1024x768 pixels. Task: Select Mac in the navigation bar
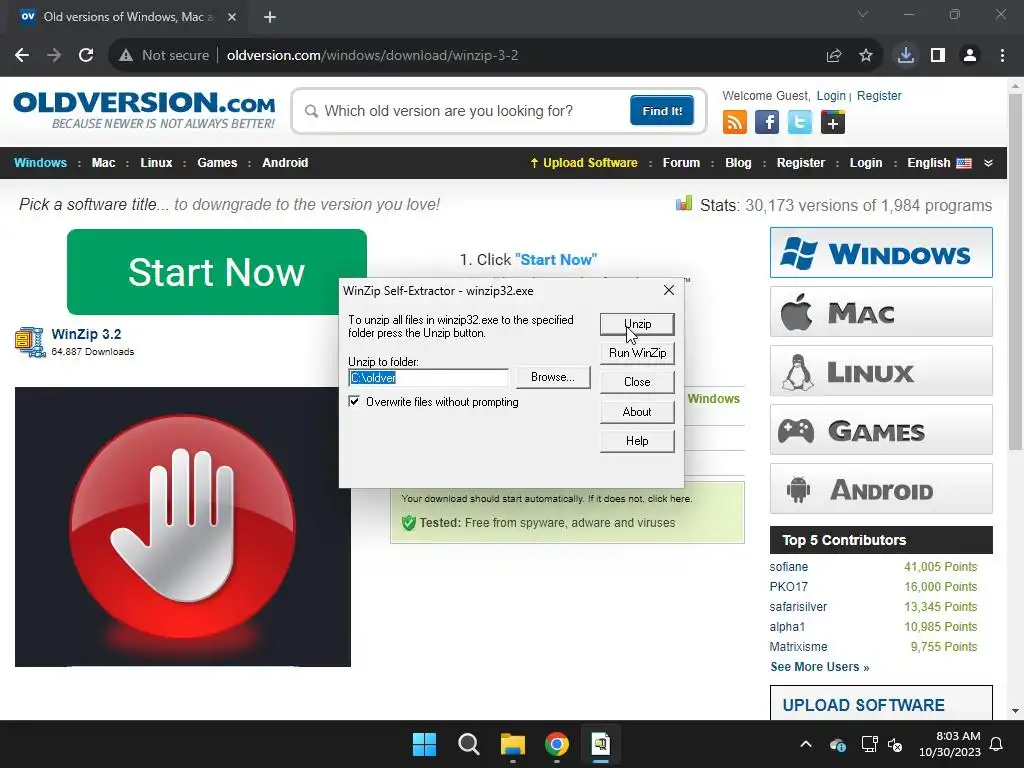[103, 163]
